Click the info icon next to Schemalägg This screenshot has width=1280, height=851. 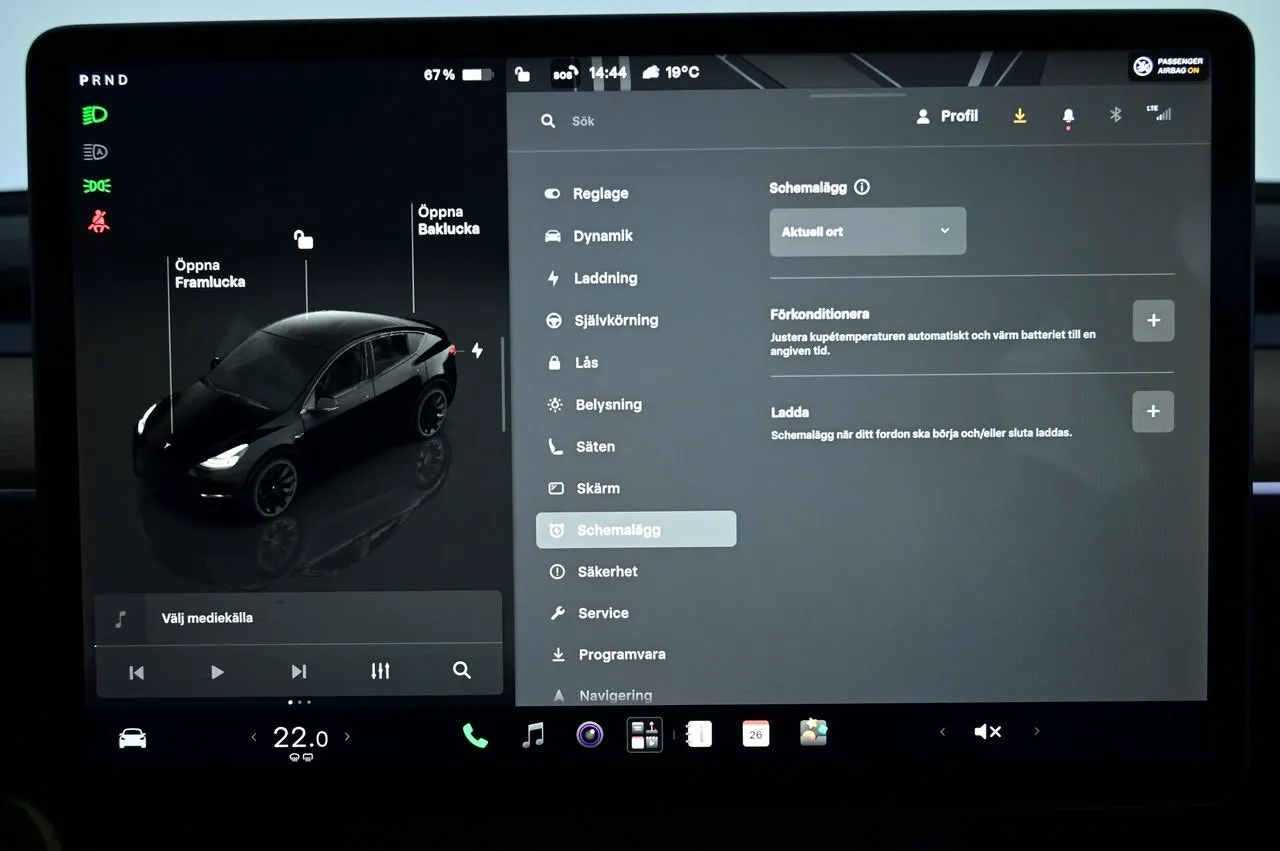(862, 187)
